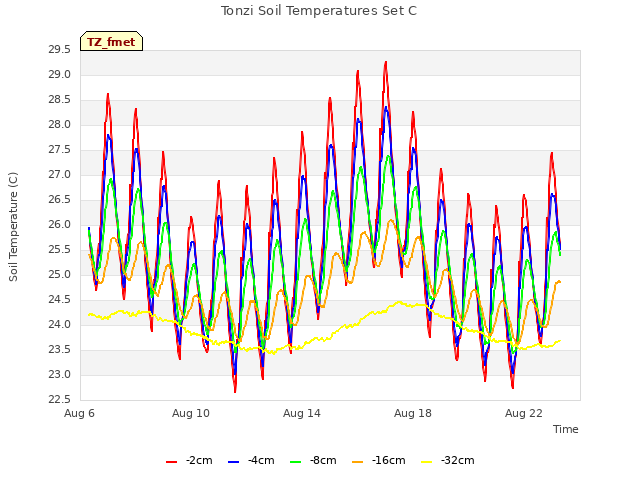Click the 29.5 y-axis tick label
Viewport: 640px width, 480px height.
click(x=60, y=50)
